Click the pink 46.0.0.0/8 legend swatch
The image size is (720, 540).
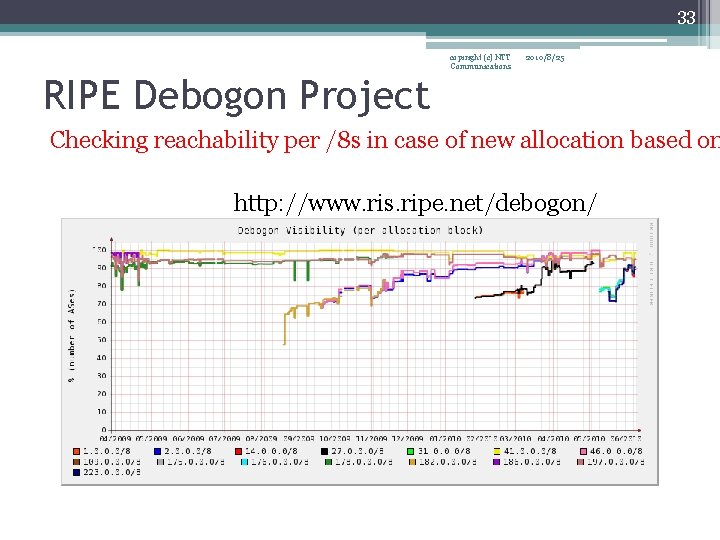tap(583, 452)
